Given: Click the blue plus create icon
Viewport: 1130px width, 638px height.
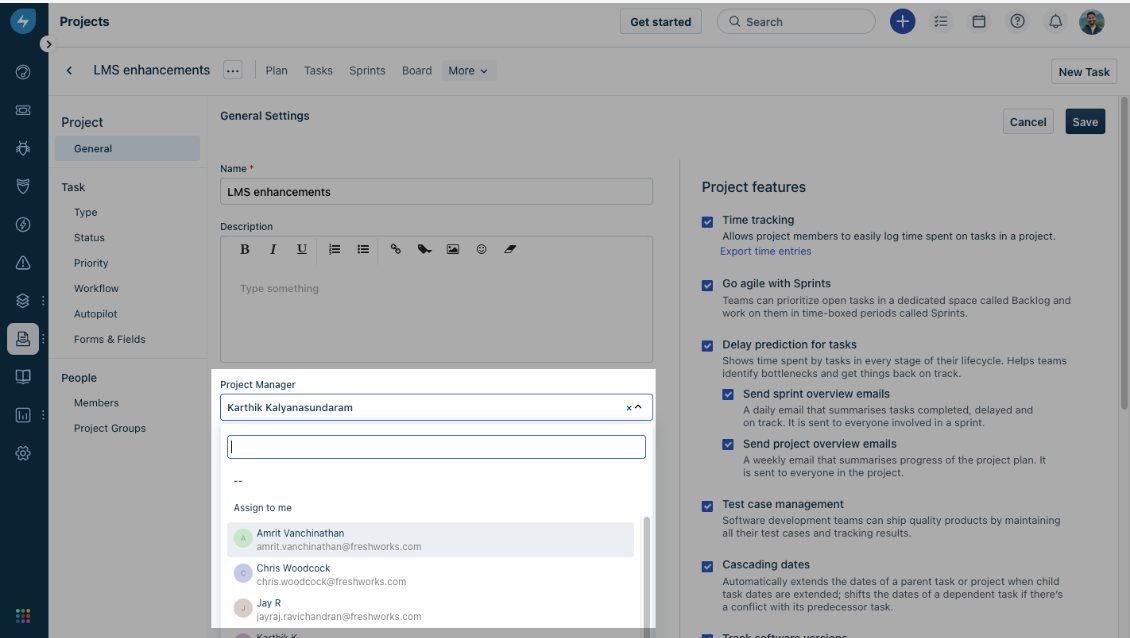Looking at the screenshot, I should 902,22.
